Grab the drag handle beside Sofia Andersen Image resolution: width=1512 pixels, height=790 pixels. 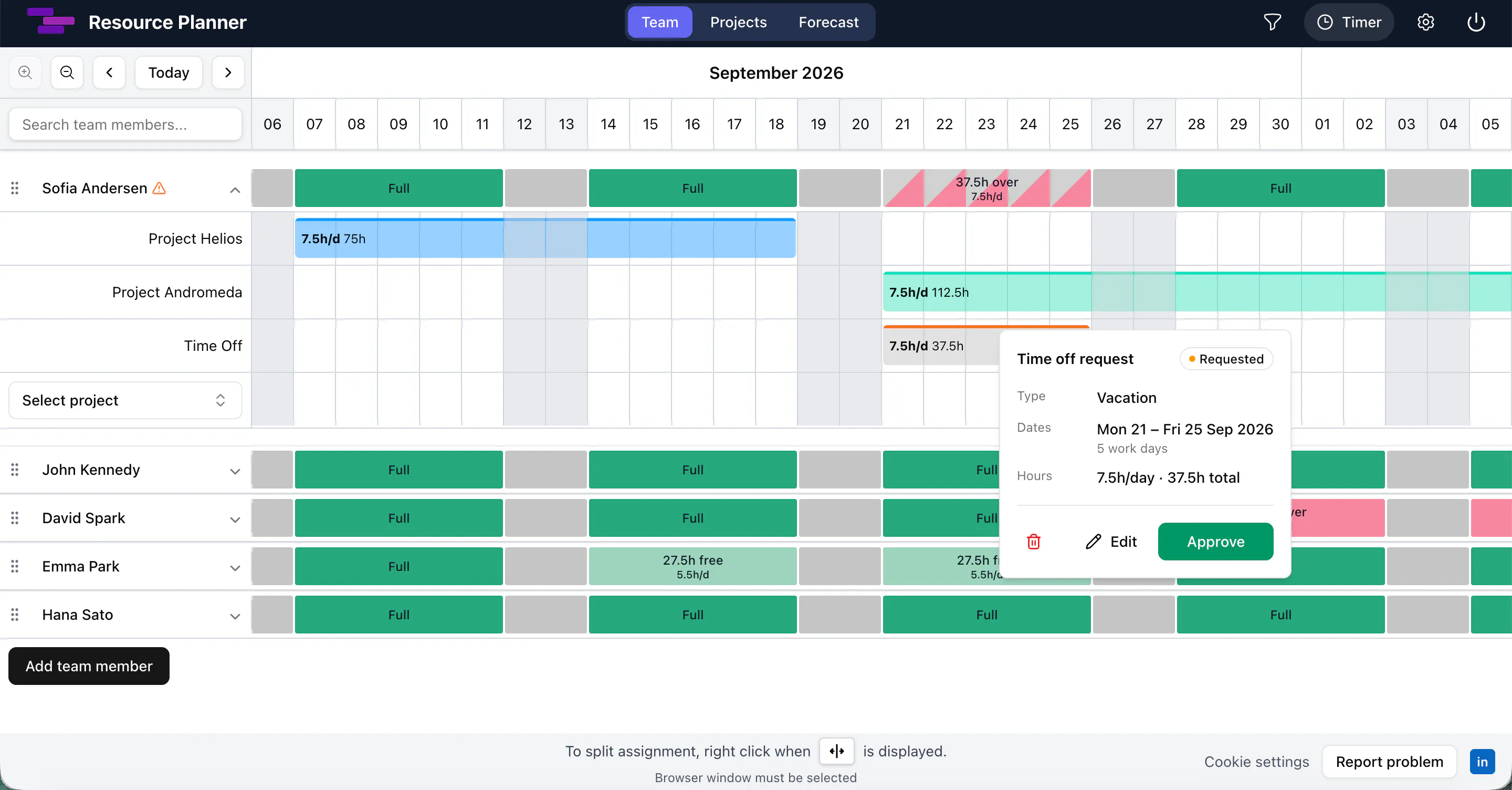(x=15, y=188)
